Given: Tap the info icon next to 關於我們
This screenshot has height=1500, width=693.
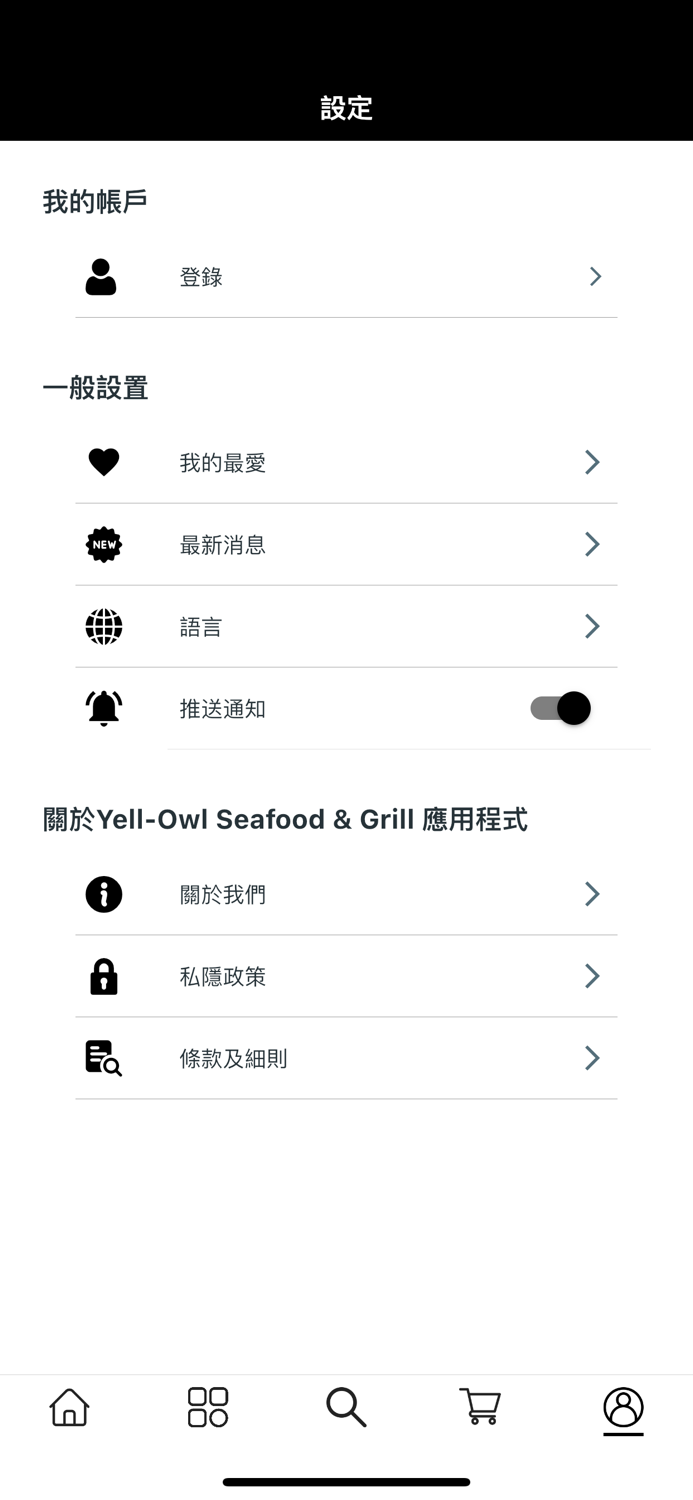Looking at the screenshot, I should coord(104,894).
